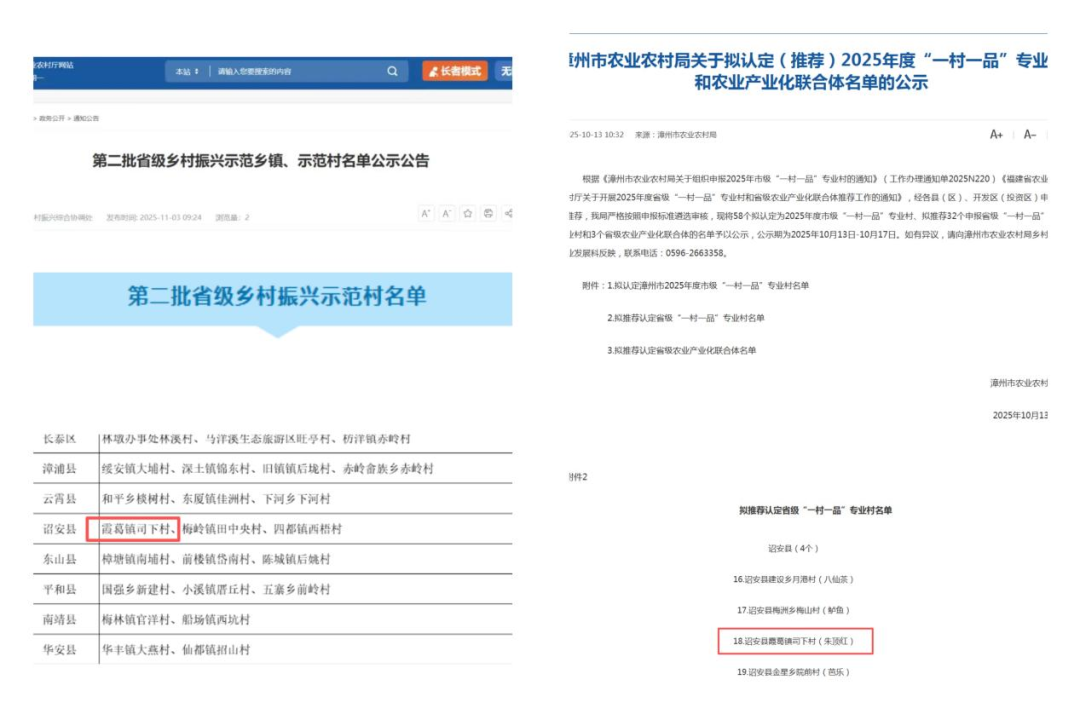Click the 诏安县 row label in table
This screenshot has height=720, width=1080.
point(59,529)
